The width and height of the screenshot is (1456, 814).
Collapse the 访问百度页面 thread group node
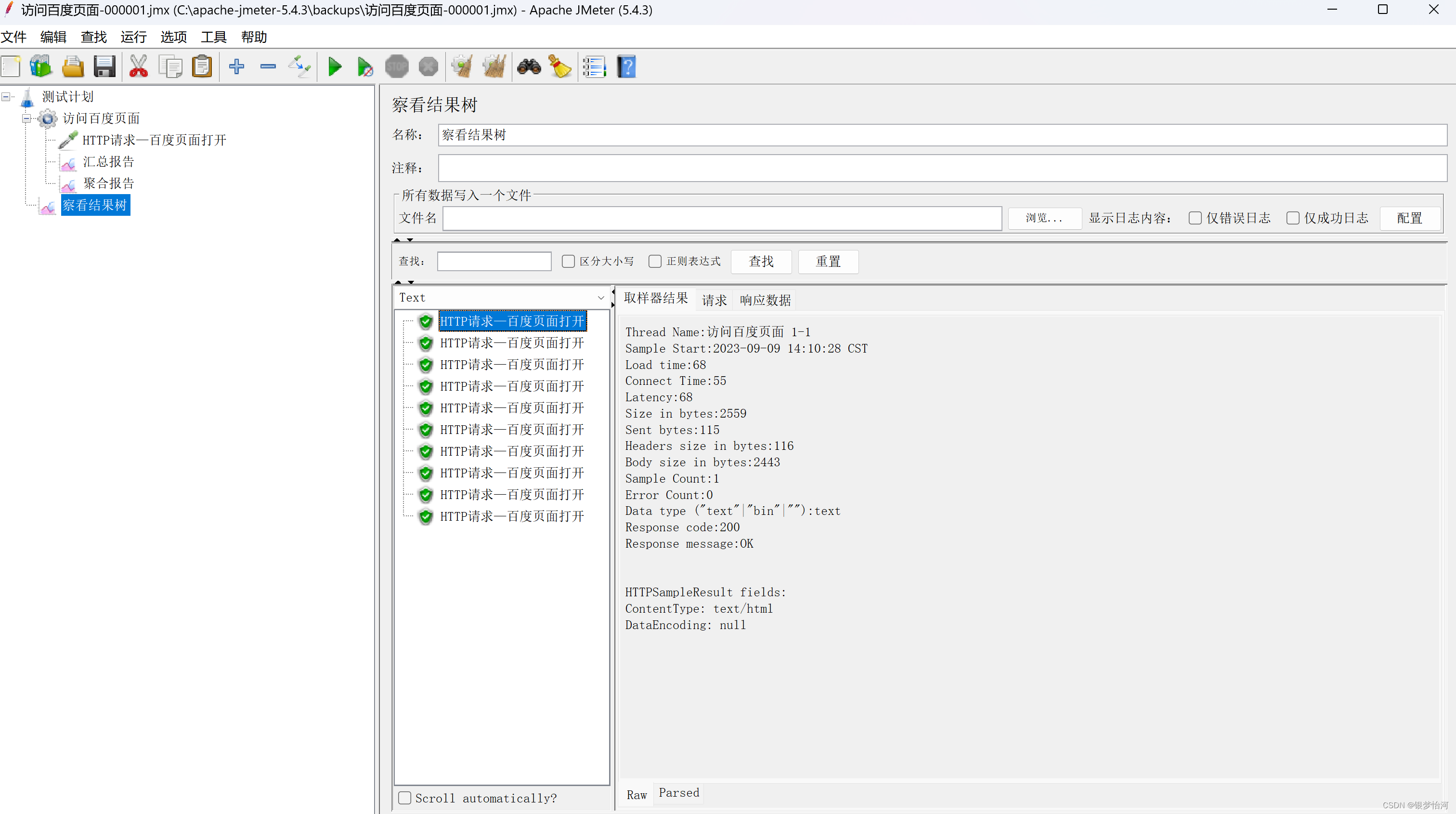coord(26,118)
